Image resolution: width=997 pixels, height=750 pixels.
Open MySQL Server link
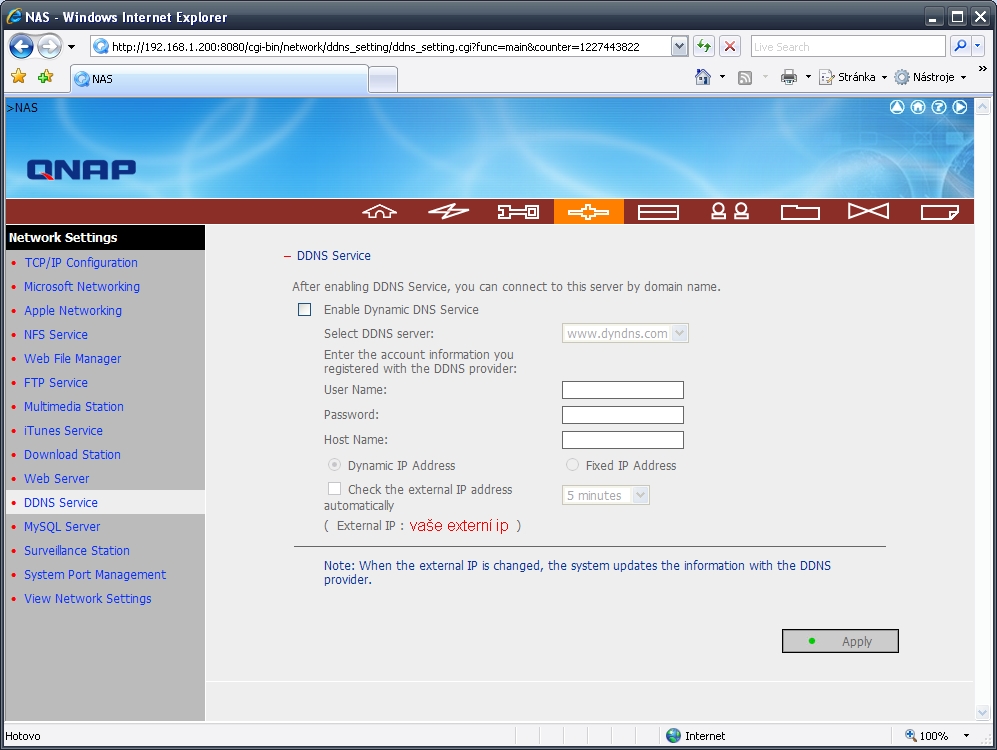(62, 526)
